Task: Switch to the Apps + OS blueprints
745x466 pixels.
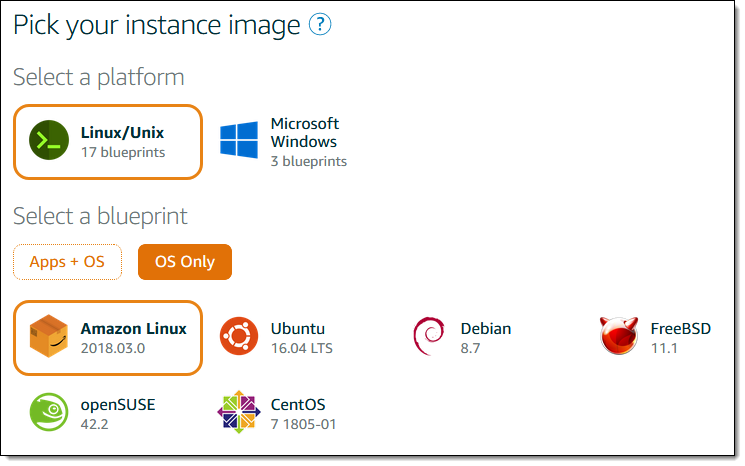Action: pyautogui.click(x=67, y=262)
